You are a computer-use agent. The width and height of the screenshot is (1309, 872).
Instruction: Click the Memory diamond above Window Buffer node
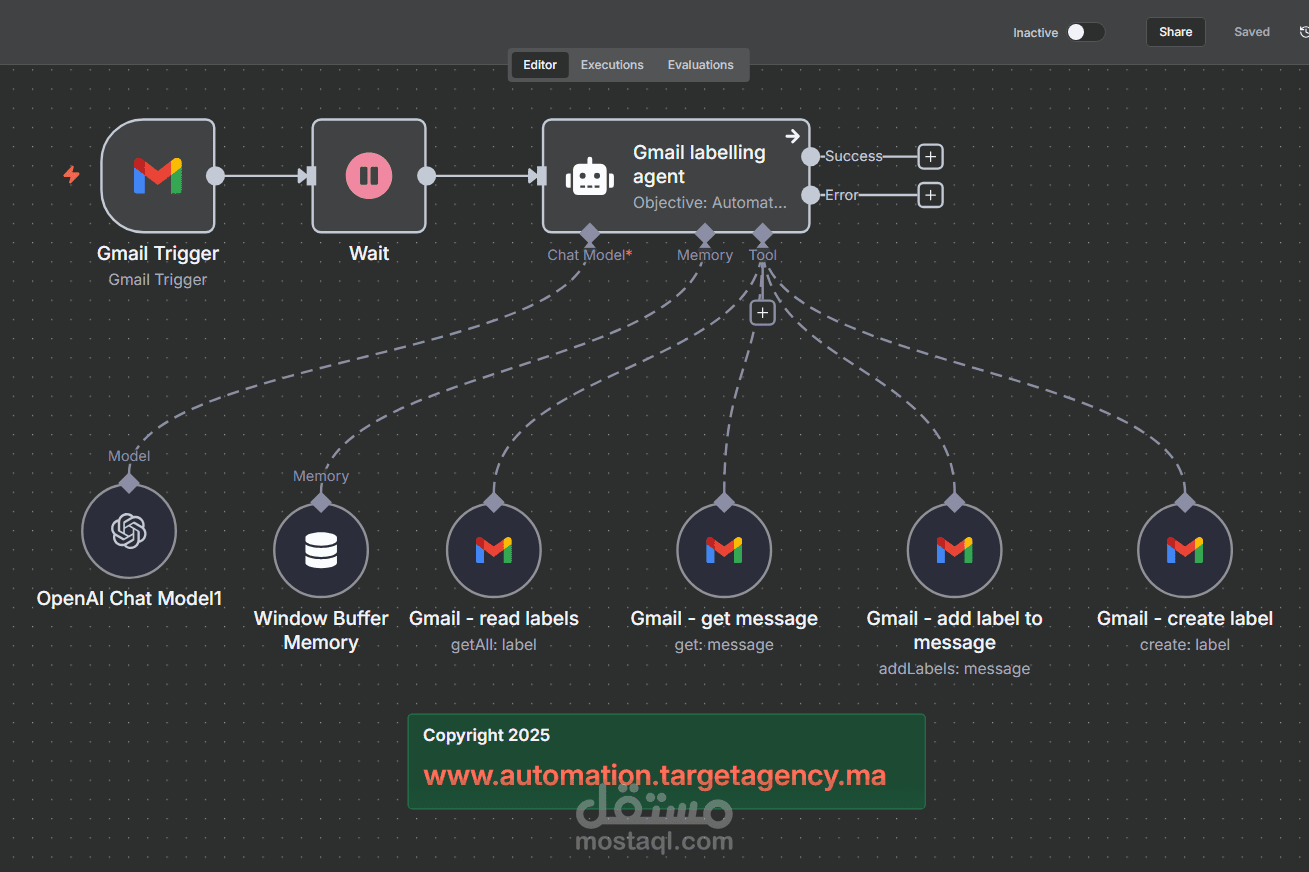[321, 502]
